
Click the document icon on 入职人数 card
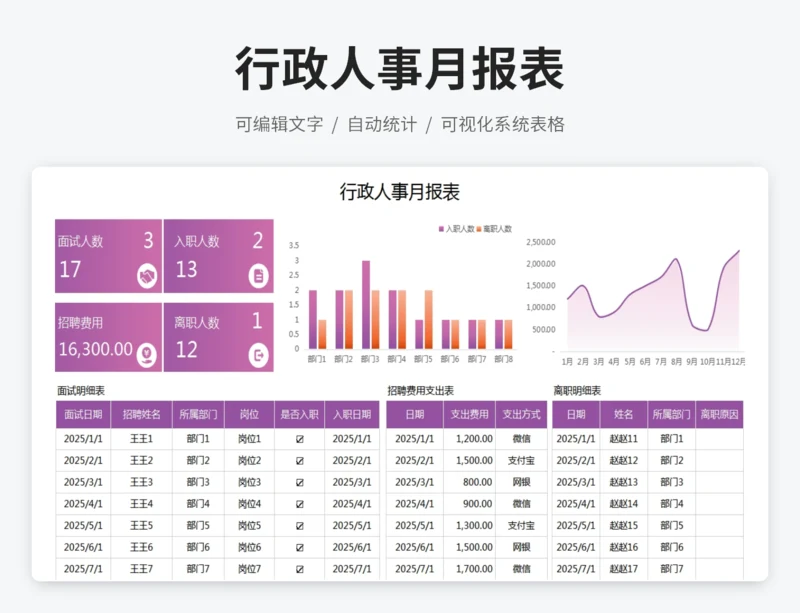point(258,276)
